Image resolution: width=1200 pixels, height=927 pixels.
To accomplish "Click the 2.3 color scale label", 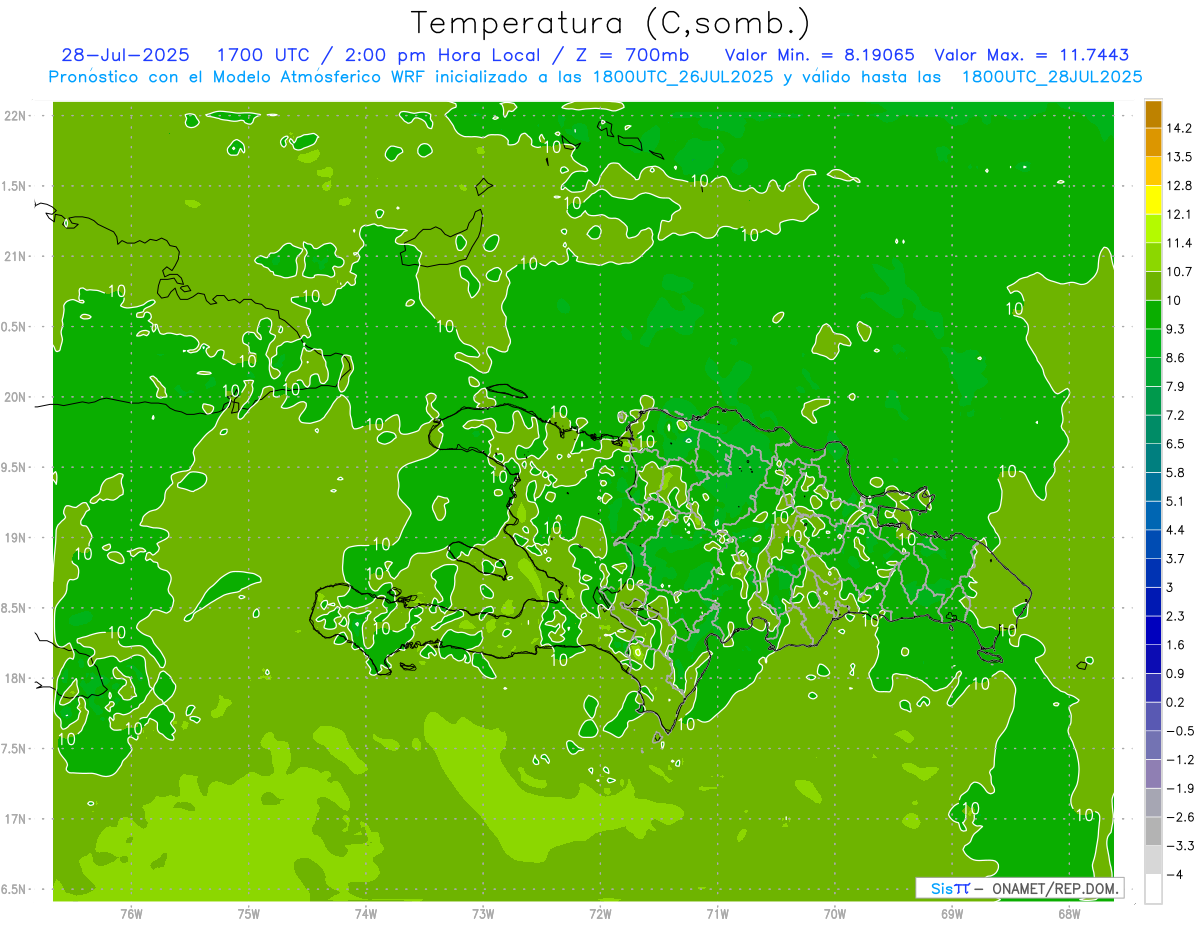I will [x=1177, y=616].
